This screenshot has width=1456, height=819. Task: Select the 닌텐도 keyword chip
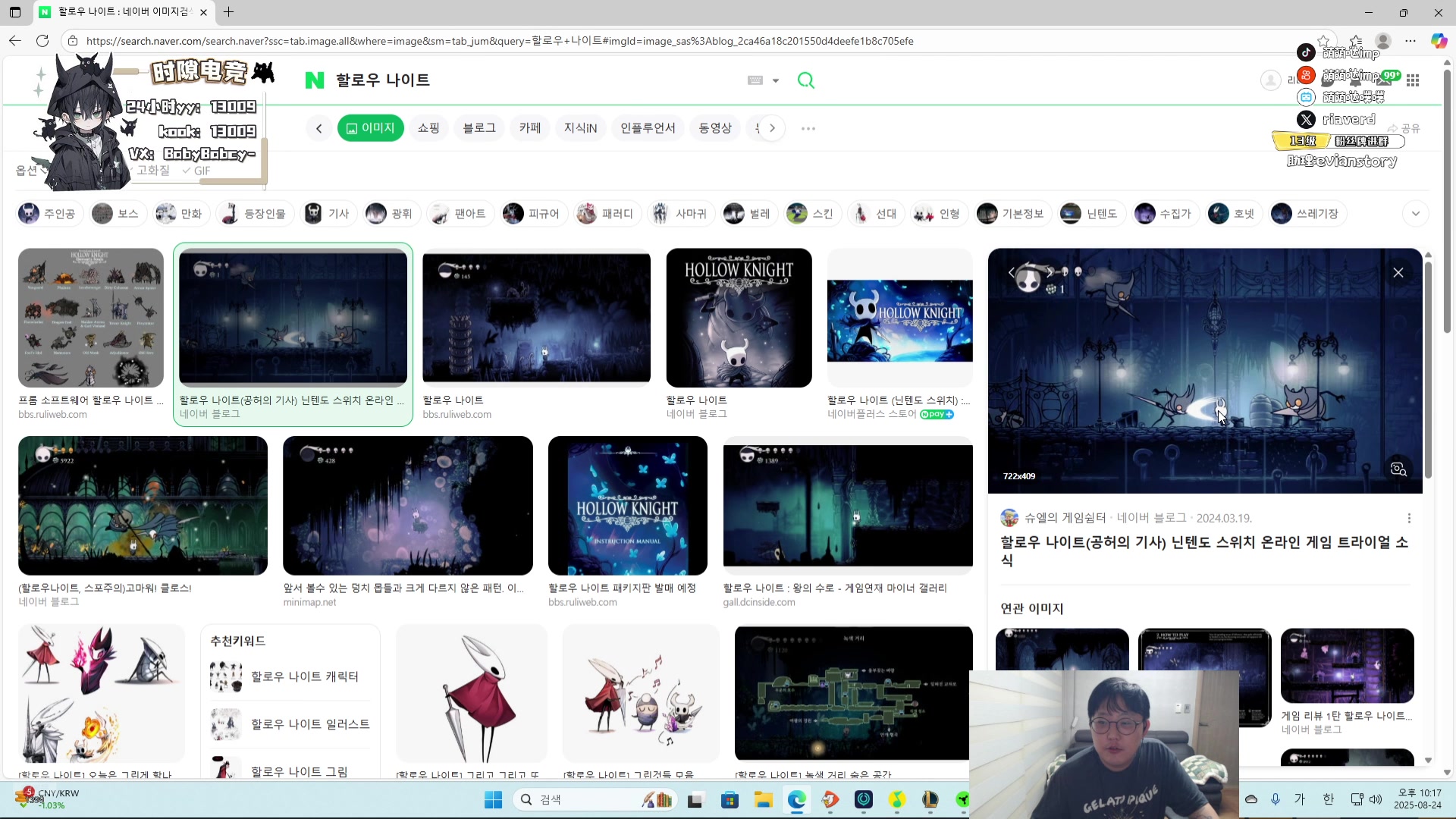point(1091,214)
